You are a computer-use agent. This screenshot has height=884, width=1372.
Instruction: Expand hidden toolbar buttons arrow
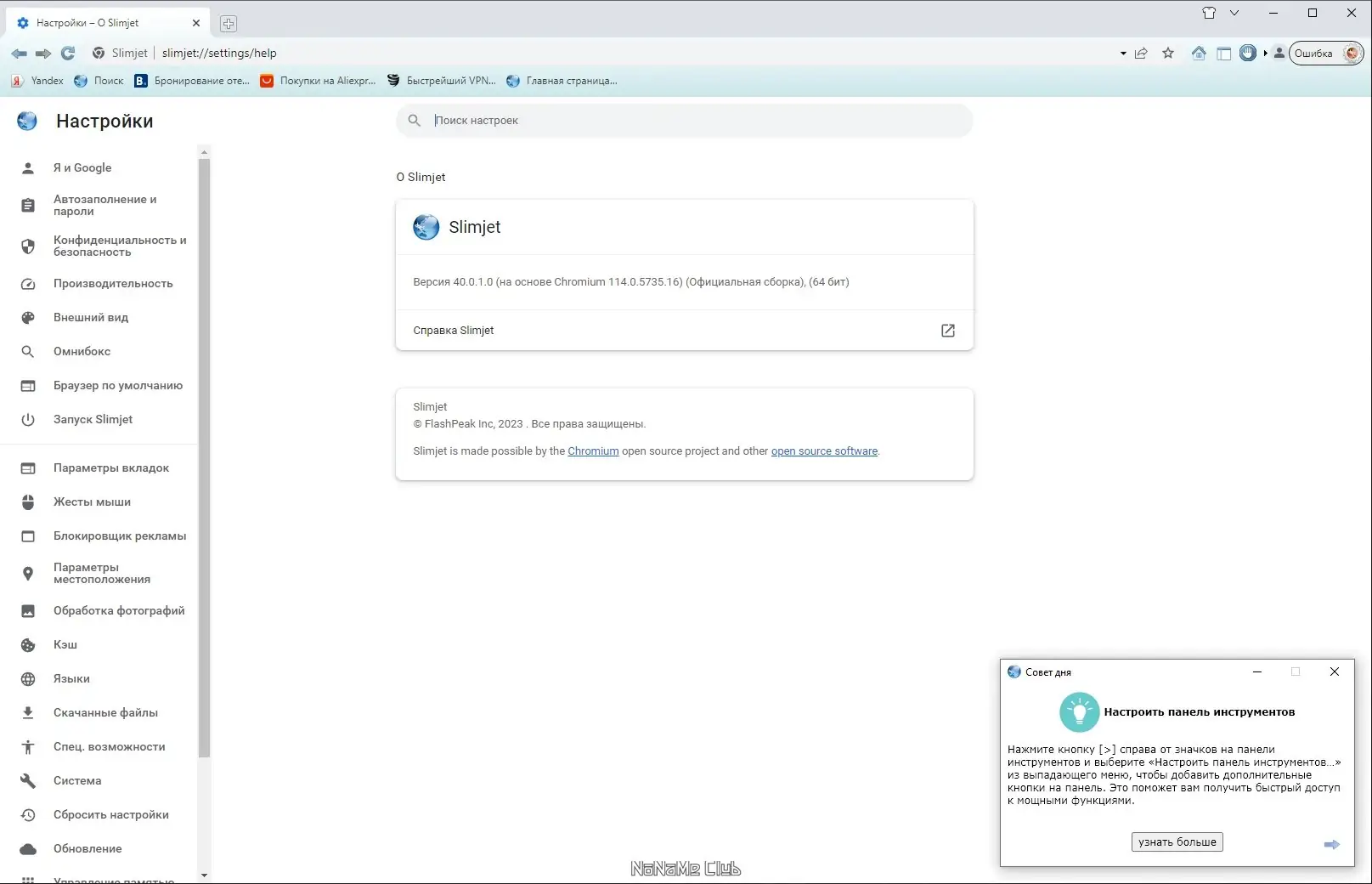pos(1265,53)
